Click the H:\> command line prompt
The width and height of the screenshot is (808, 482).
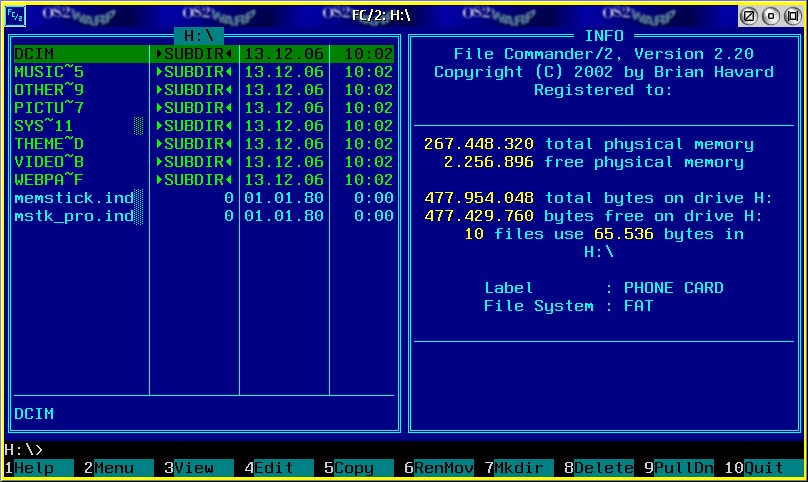click(24, 450)
